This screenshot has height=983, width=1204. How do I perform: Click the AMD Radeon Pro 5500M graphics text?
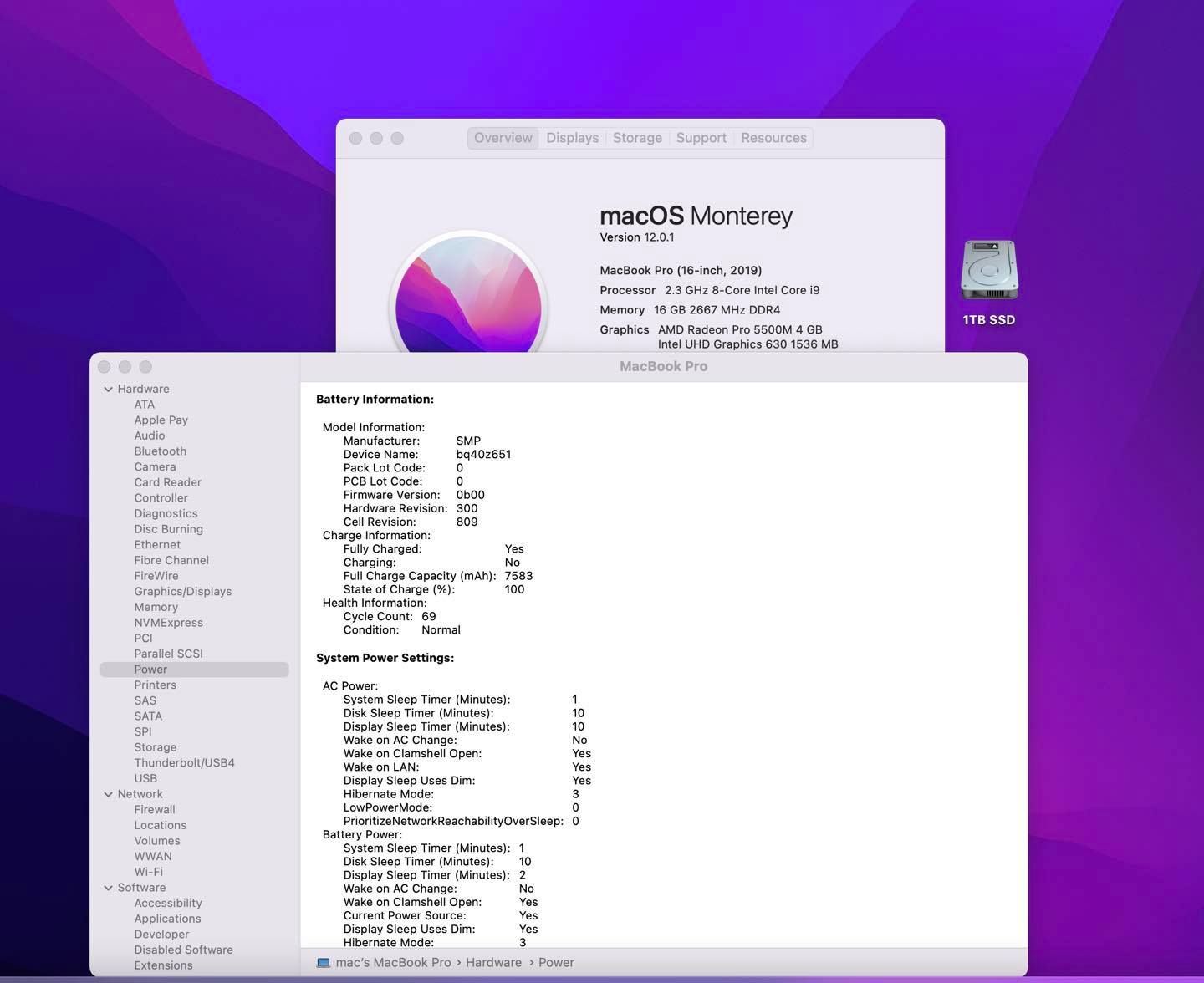coord(740,330)
